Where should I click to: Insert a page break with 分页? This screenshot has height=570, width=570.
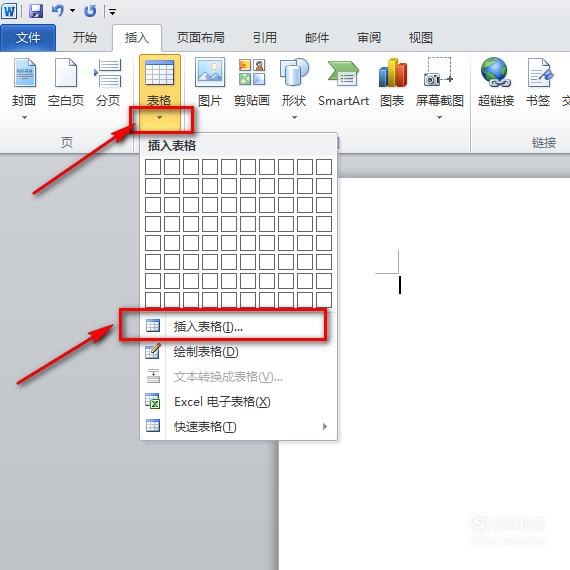tap(108, 83)
